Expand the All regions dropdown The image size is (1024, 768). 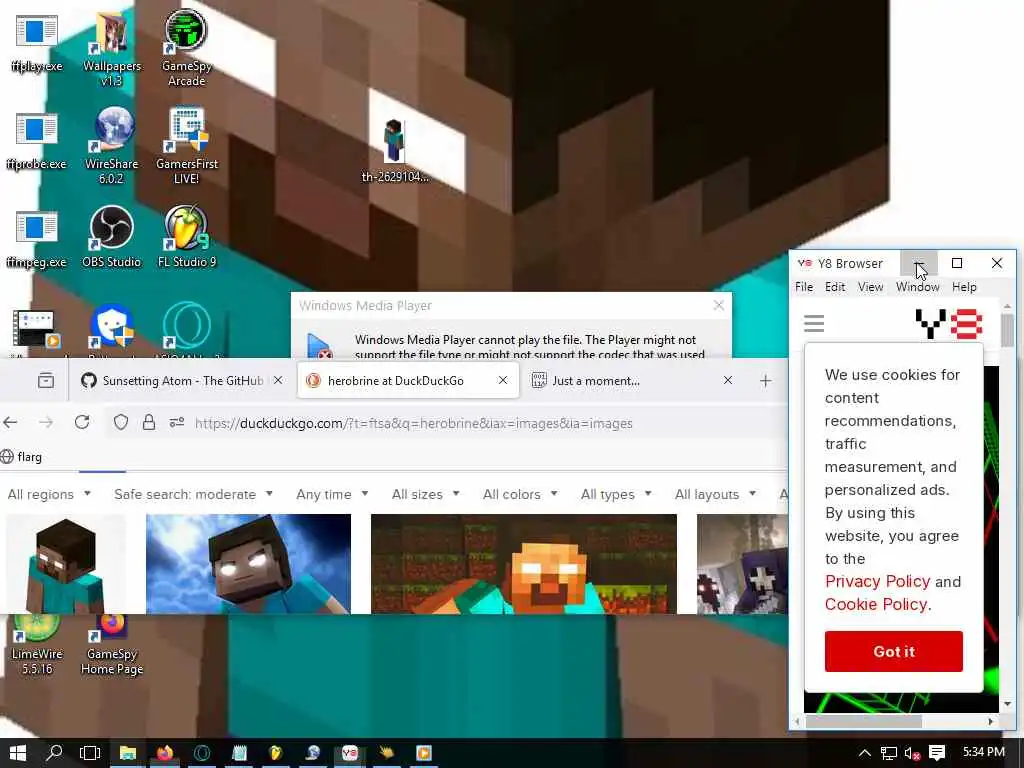click(x=49, y=494)
